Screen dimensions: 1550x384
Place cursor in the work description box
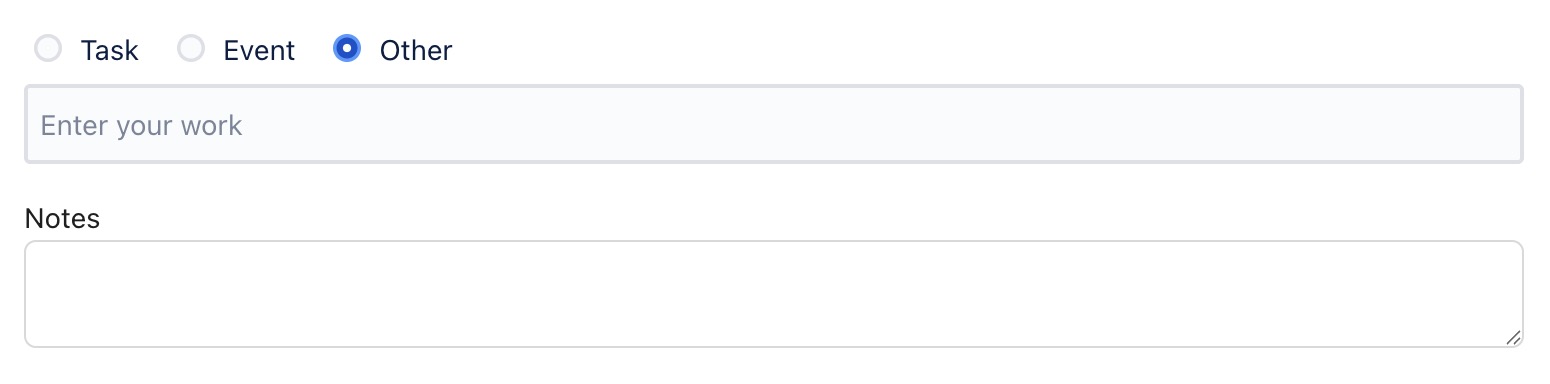[774, 125]
